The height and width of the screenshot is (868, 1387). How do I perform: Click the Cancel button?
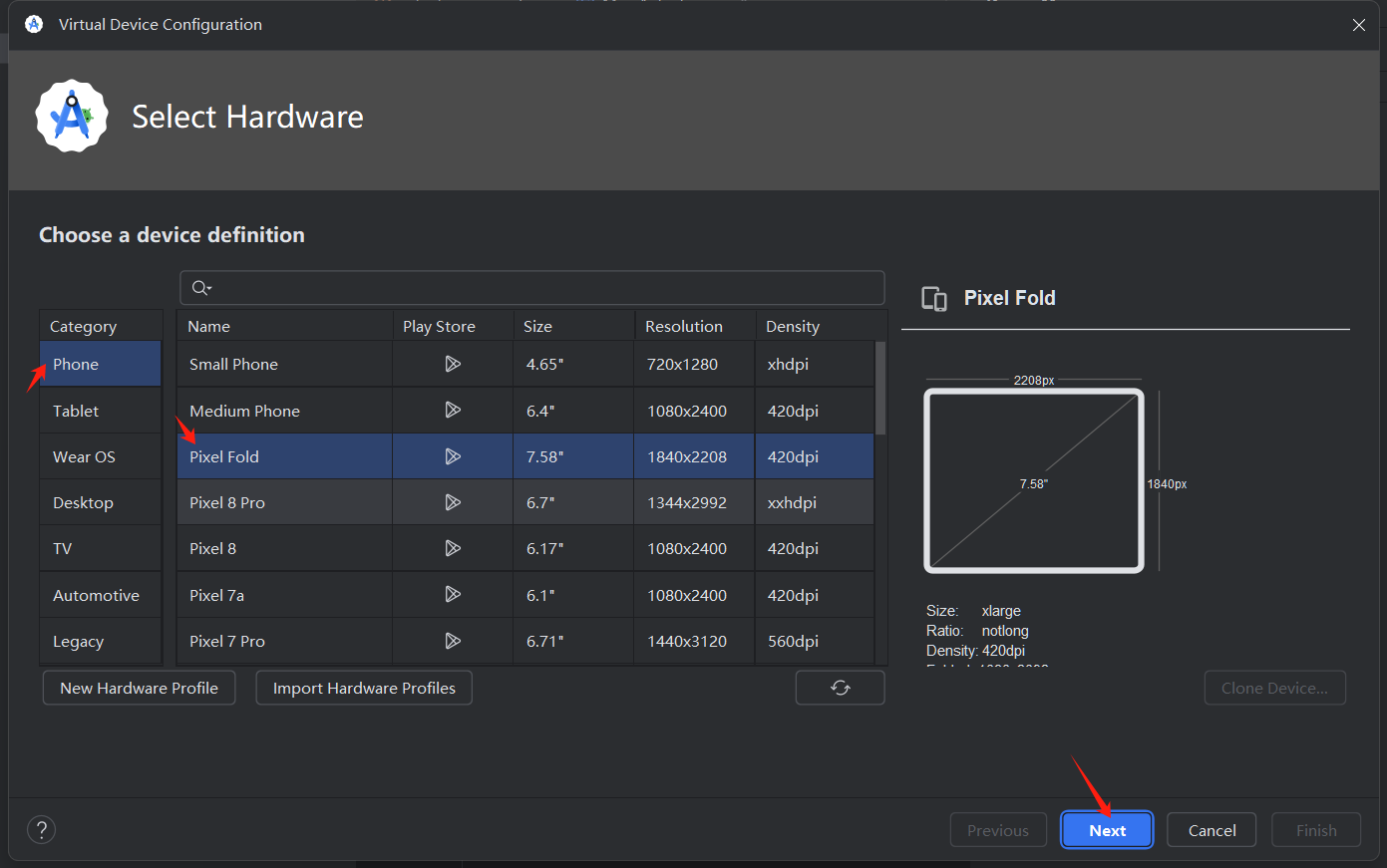point(1212,830)
